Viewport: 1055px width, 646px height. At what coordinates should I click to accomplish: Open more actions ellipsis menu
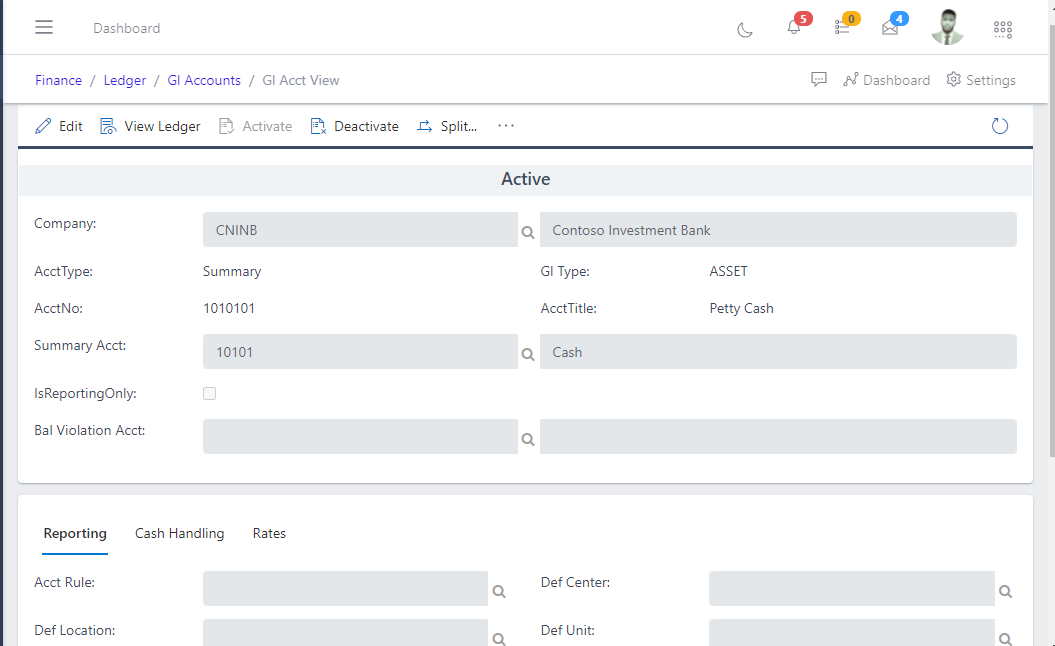pyautogui.click(x=506, y=126)
